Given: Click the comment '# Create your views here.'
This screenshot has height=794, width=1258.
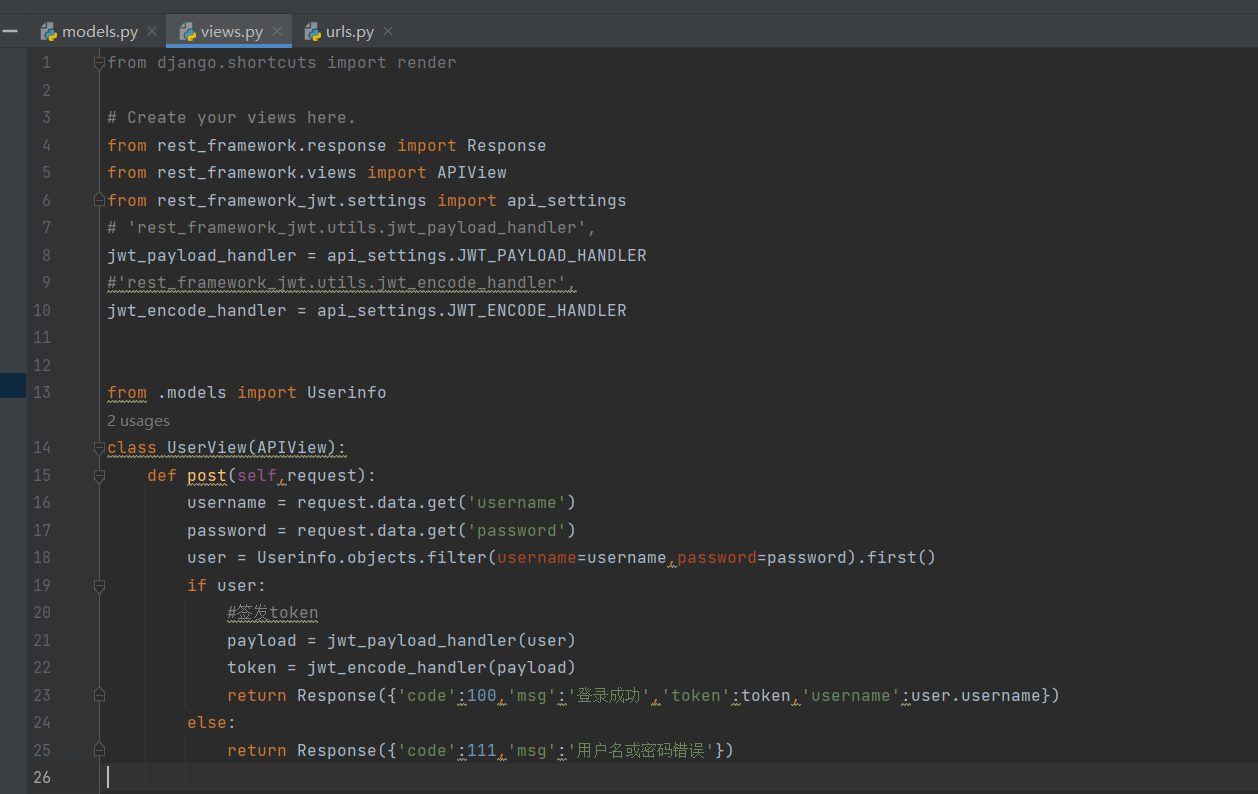Looking at the screenshot, I should pos(232,118).
